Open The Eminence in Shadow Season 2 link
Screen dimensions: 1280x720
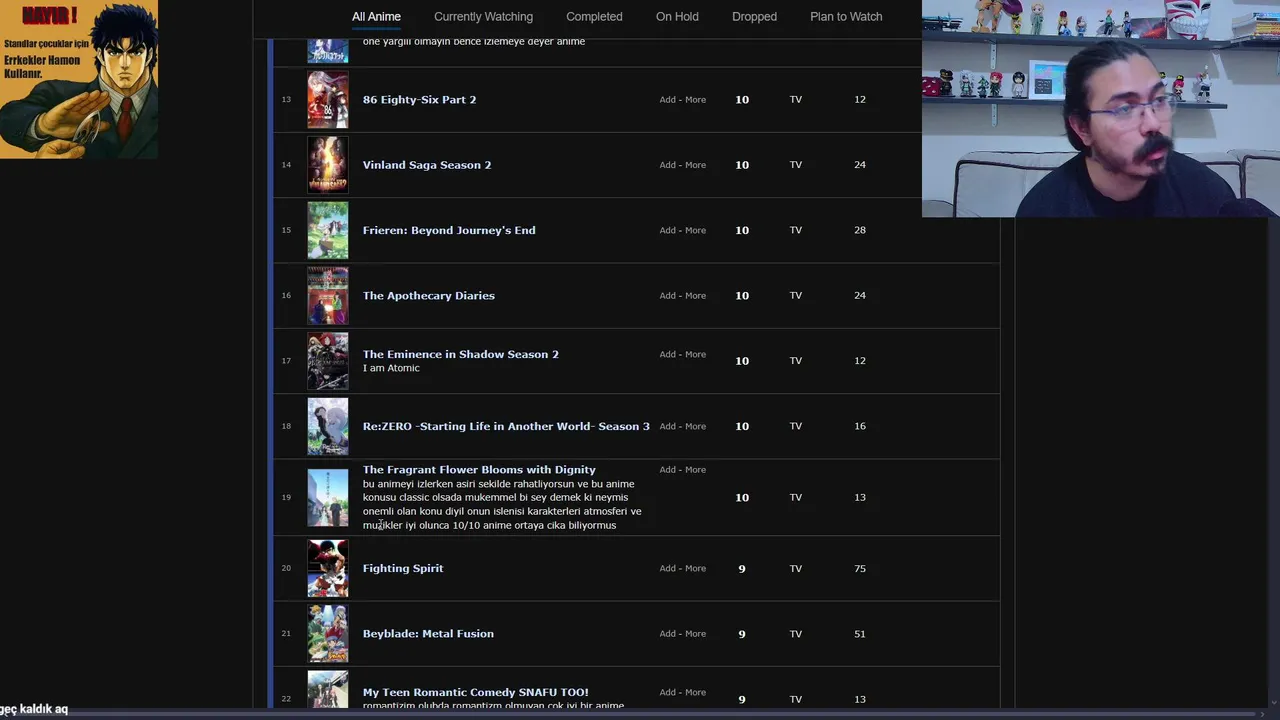coord(460,354)
